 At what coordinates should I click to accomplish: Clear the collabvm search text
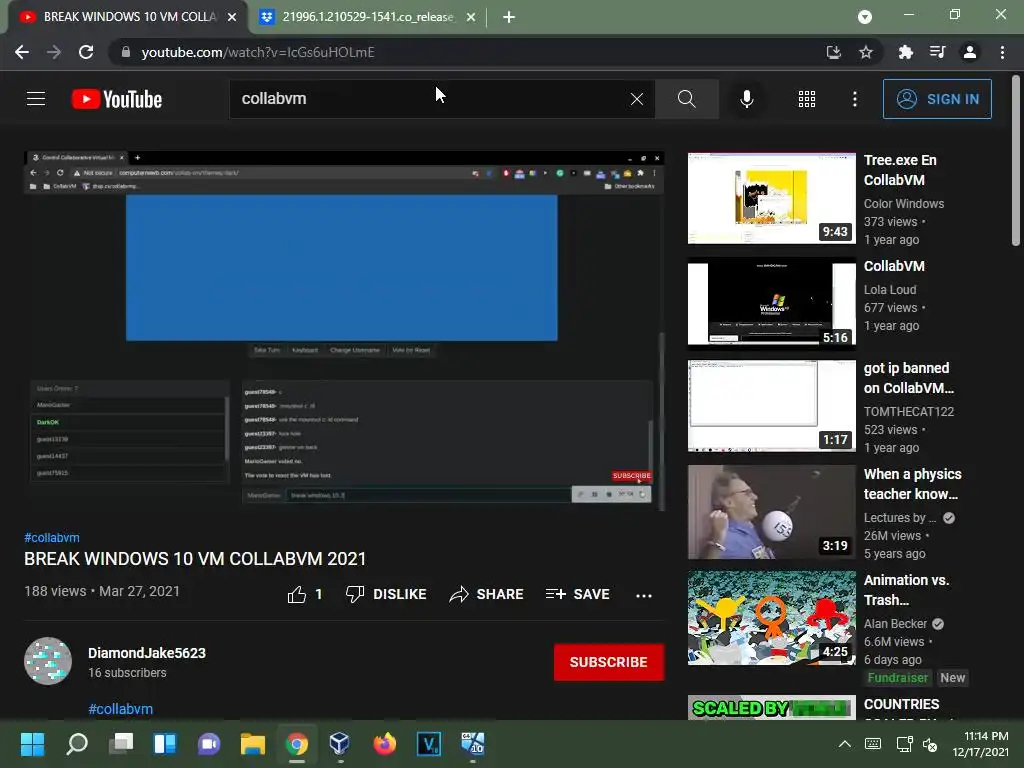[637, 99]
